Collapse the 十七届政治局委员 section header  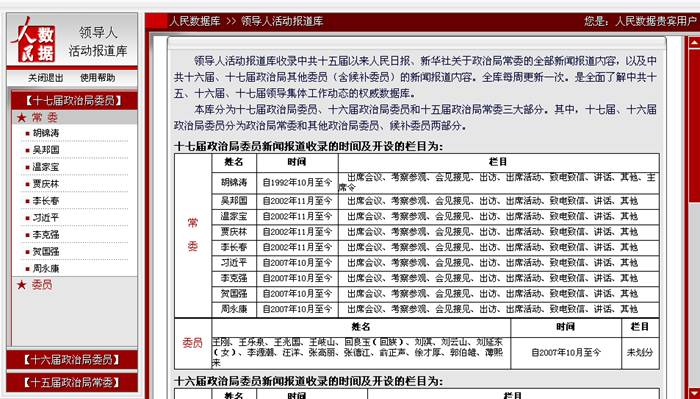[x=74, y=100]
